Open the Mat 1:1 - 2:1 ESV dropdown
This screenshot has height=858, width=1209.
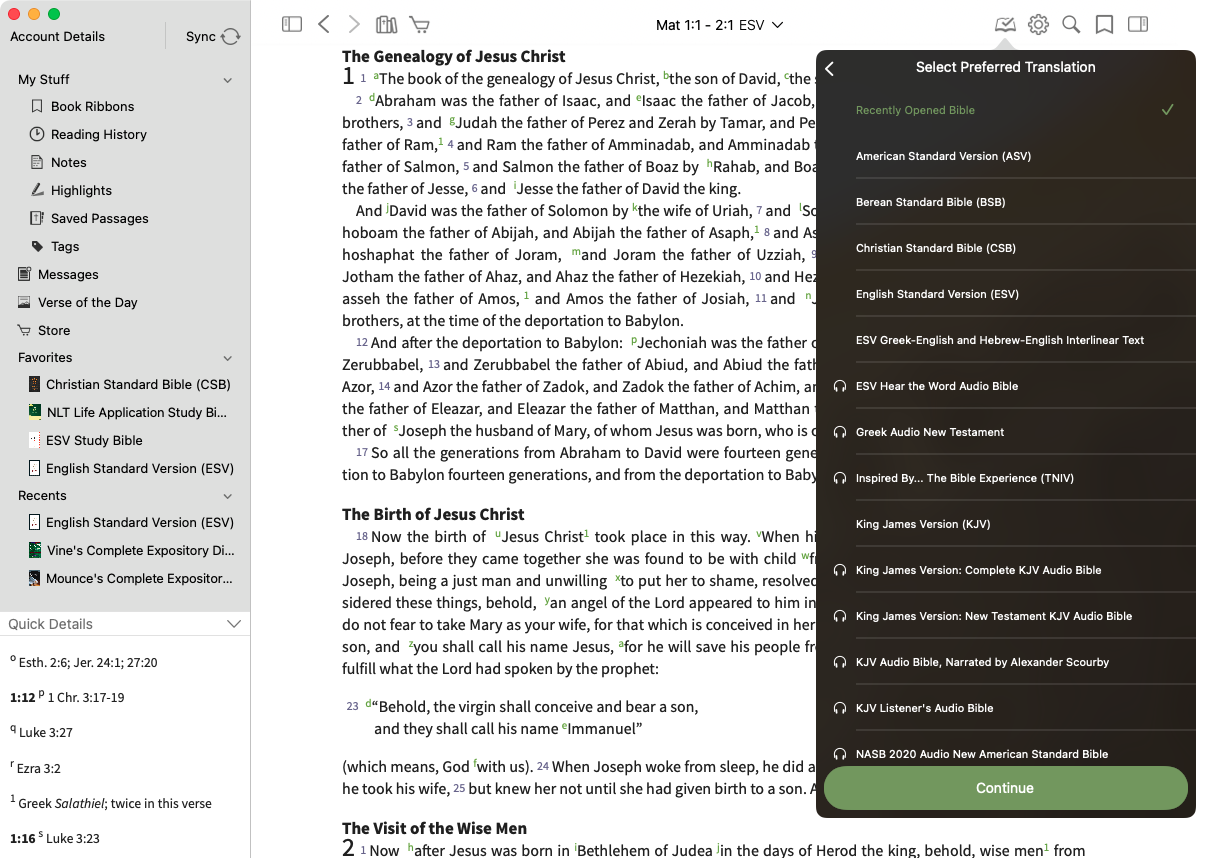pos(719,24)
